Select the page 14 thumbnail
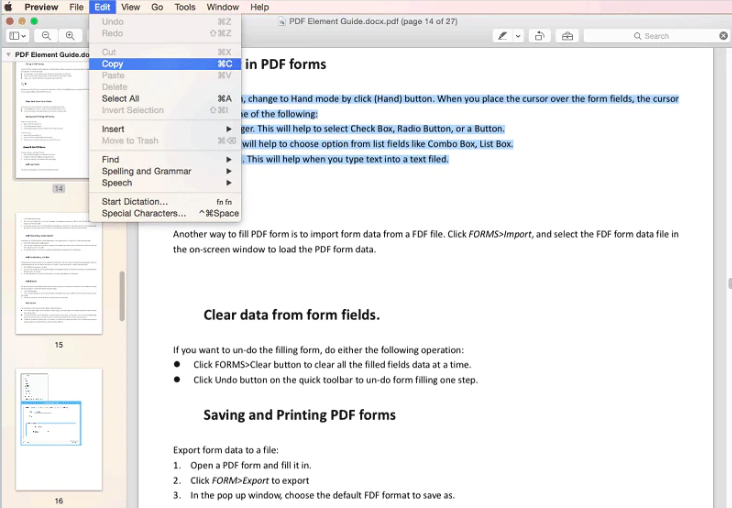This screenshot has width=732, height=508. coord(52,120)
